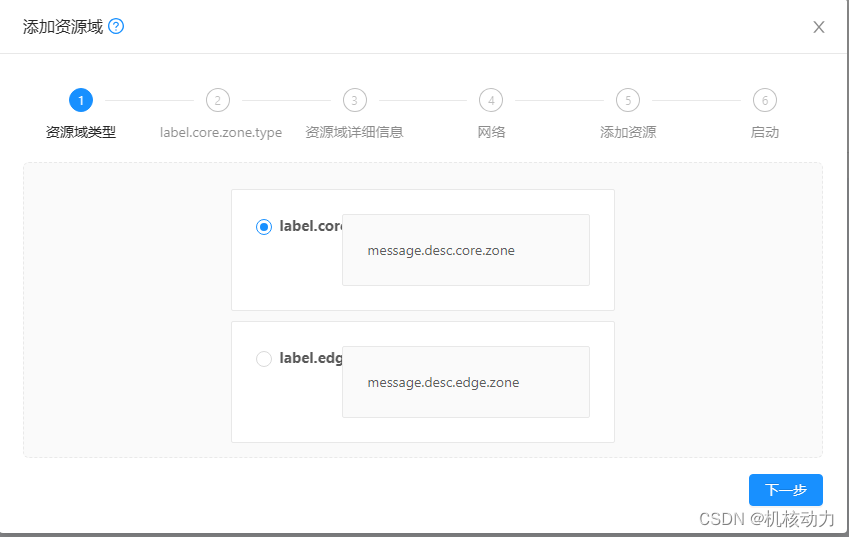Click the message.desc.core.zone description text

click(x=441, y=251)
